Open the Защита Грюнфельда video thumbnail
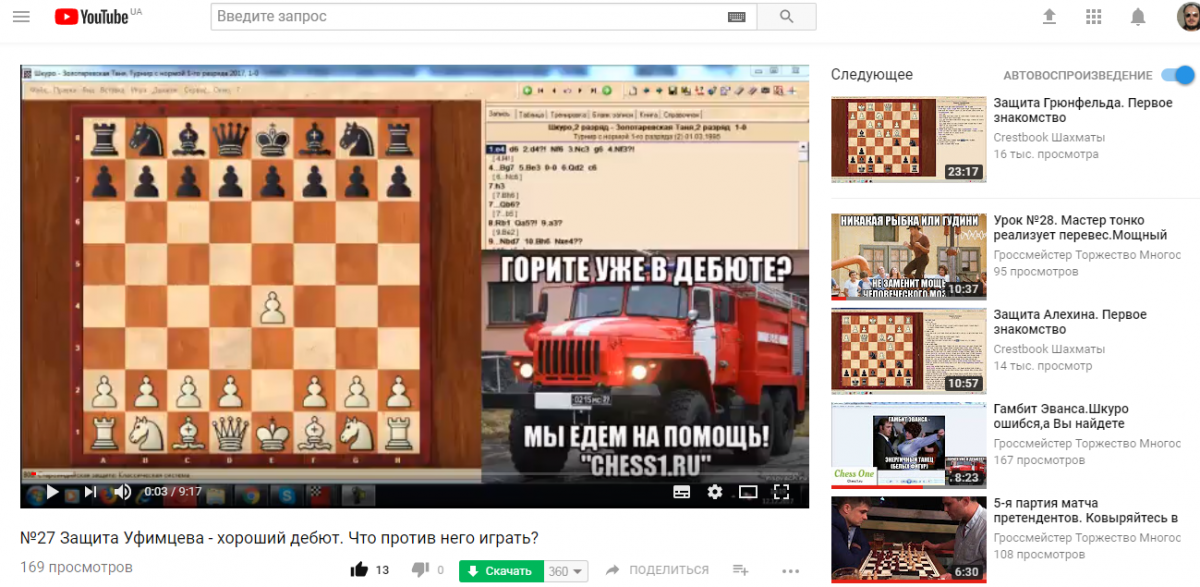Image resolution: width=1200 pixels, height=587 pixels. [x=908, y=139]
